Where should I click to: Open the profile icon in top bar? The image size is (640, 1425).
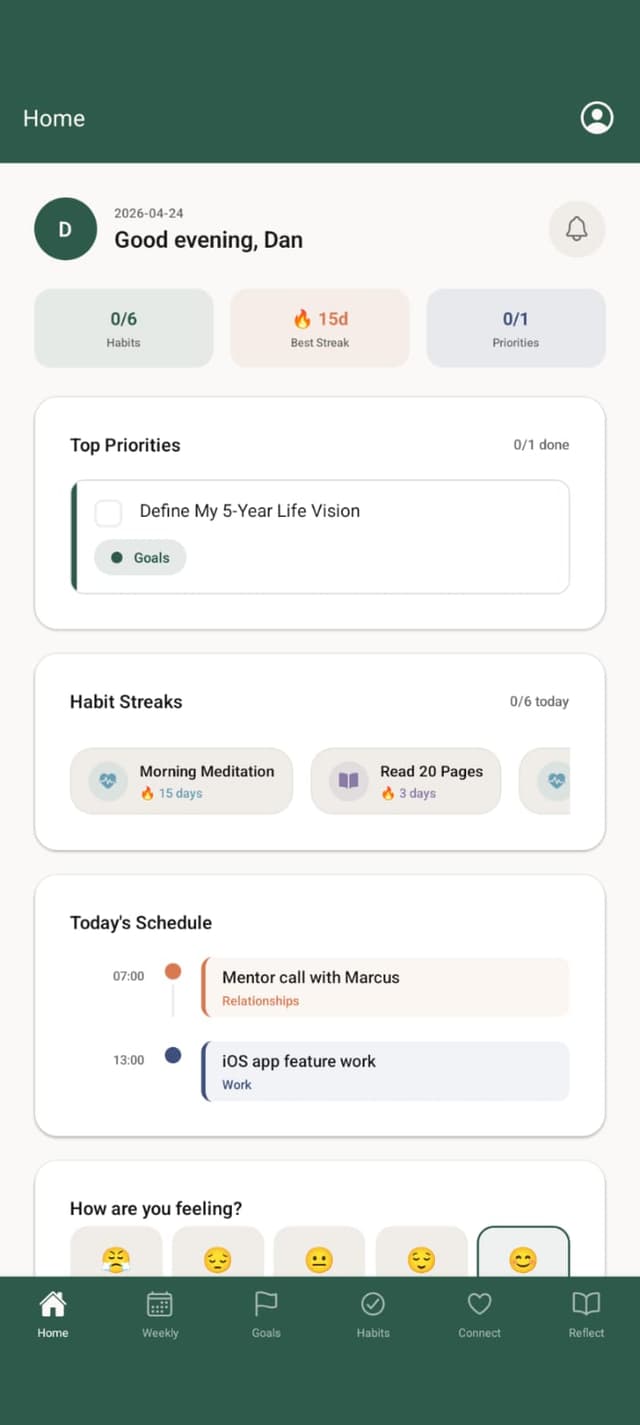click(x=596, y=117)
